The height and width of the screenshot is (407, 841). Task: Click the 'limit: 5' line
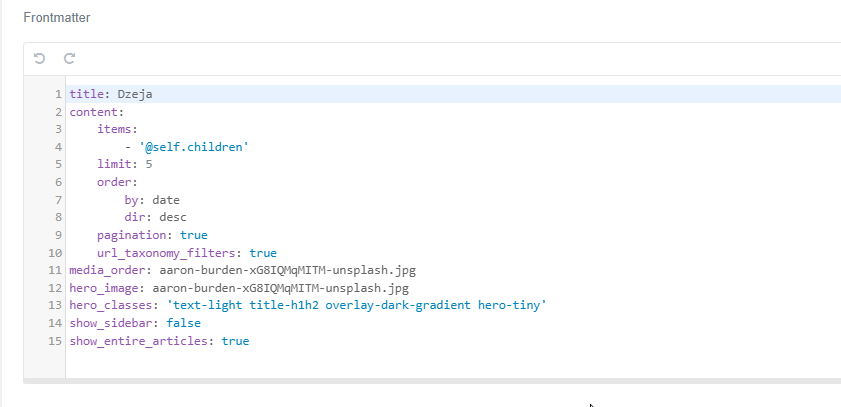click(124, 164)
